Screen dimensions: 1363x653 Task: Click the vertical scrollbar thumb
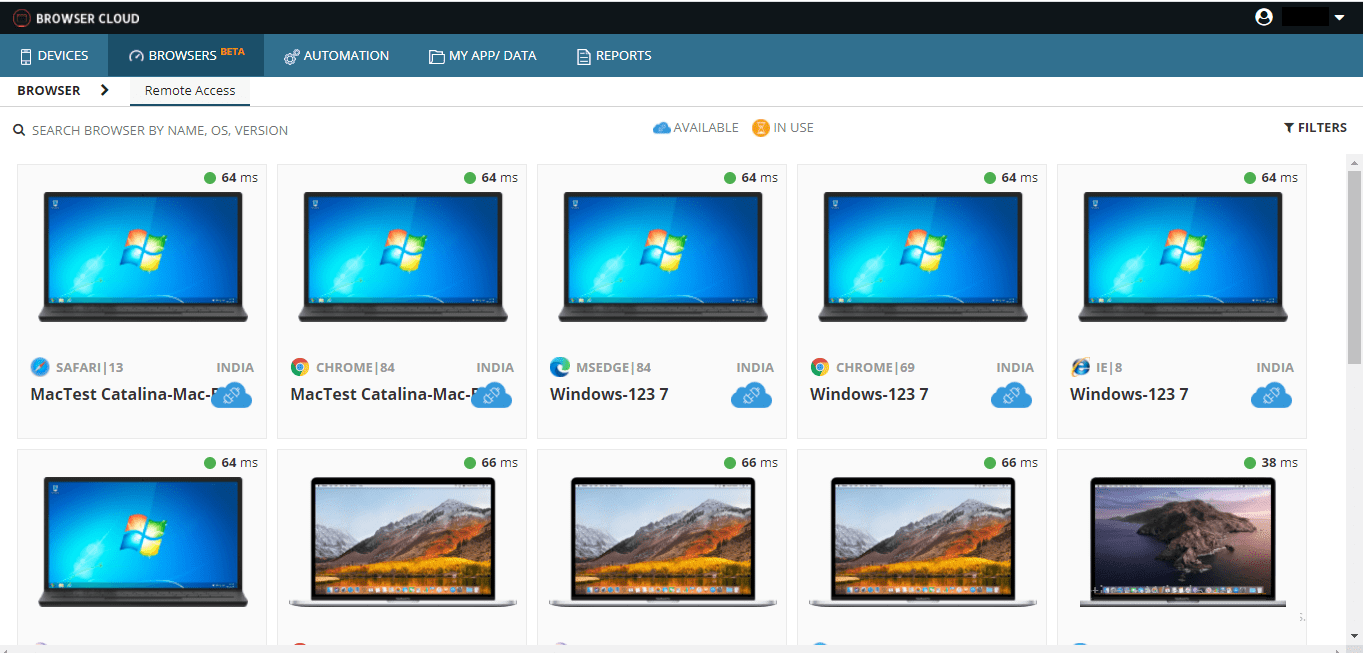[x=1355, y=267]
